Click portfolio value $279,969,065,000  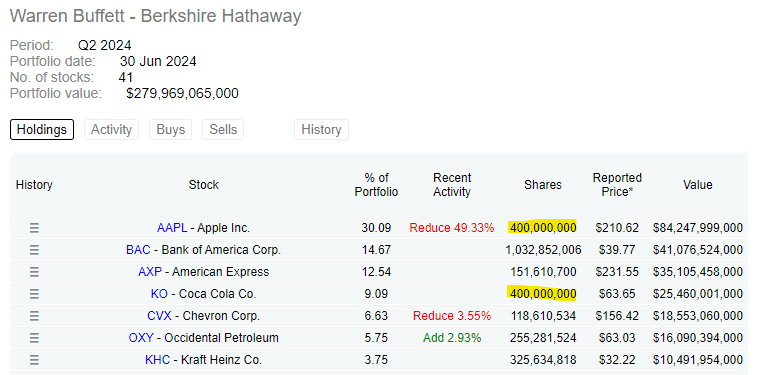(182, 93)
